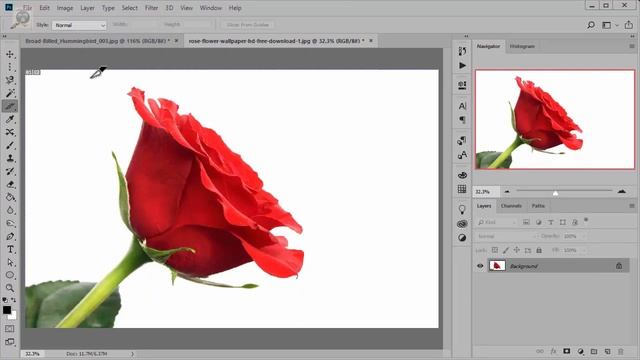Open the Style dropdown showing Normal
This screenshot has width=640, height=360.
(79, 25)
